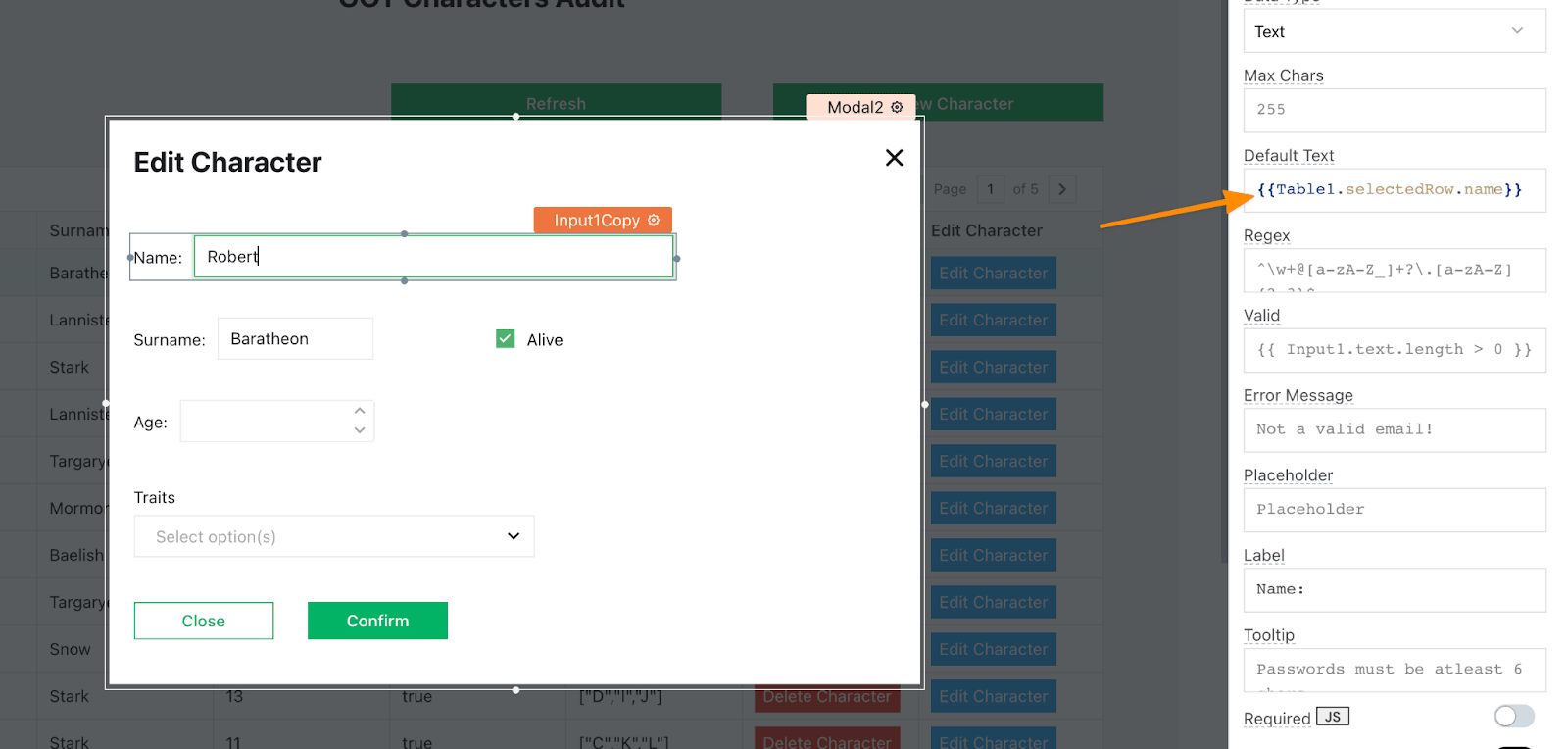Toggle the JS mode for Required
1568x749 pixels.
tap(1332, 717)
